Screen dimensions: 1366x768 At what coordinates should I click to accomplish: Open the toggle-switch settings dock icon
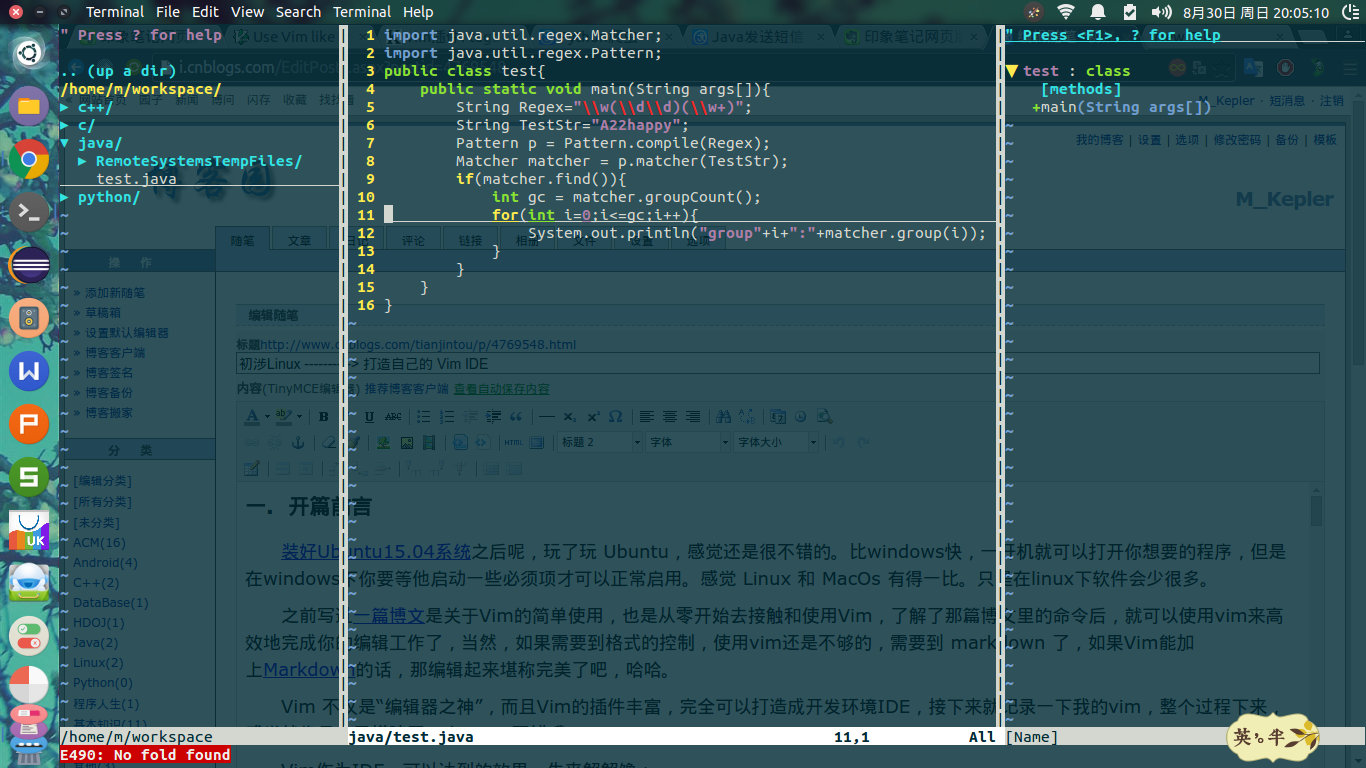pyautogui.click(x=29, y=637)
